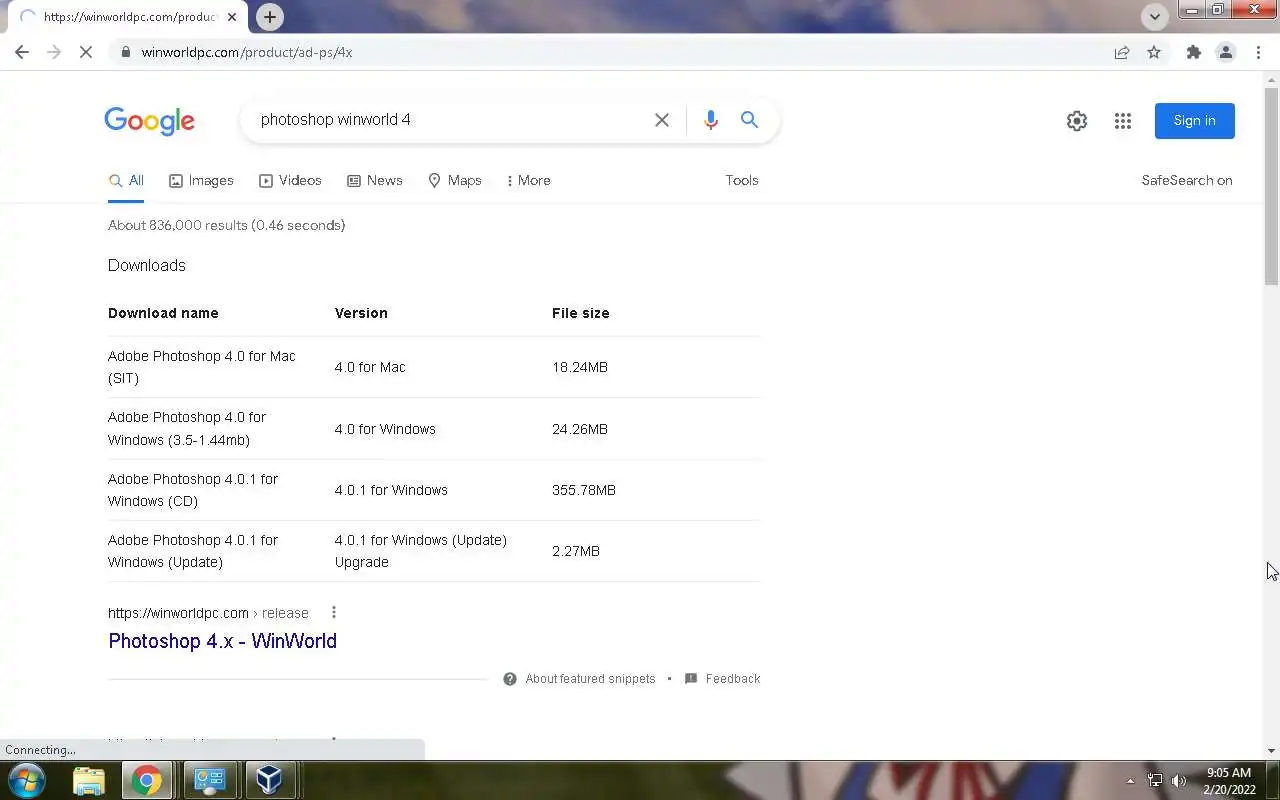
Task: Close the winworldpc.com browser tab
Action: [x=232, y=17]
